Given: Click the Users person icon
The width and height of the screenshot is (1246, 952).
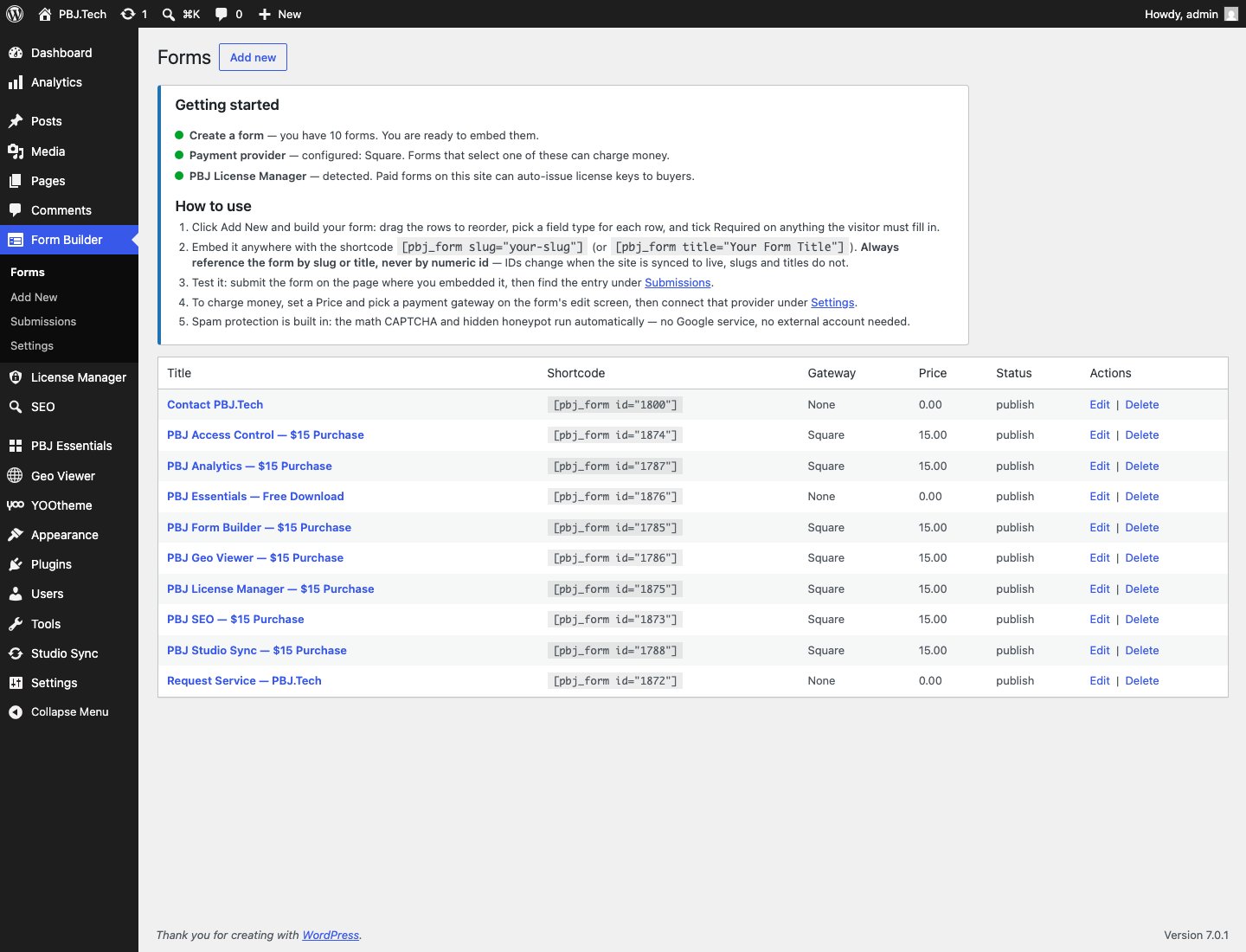Looking at the screenshot, I should point(16,594).
